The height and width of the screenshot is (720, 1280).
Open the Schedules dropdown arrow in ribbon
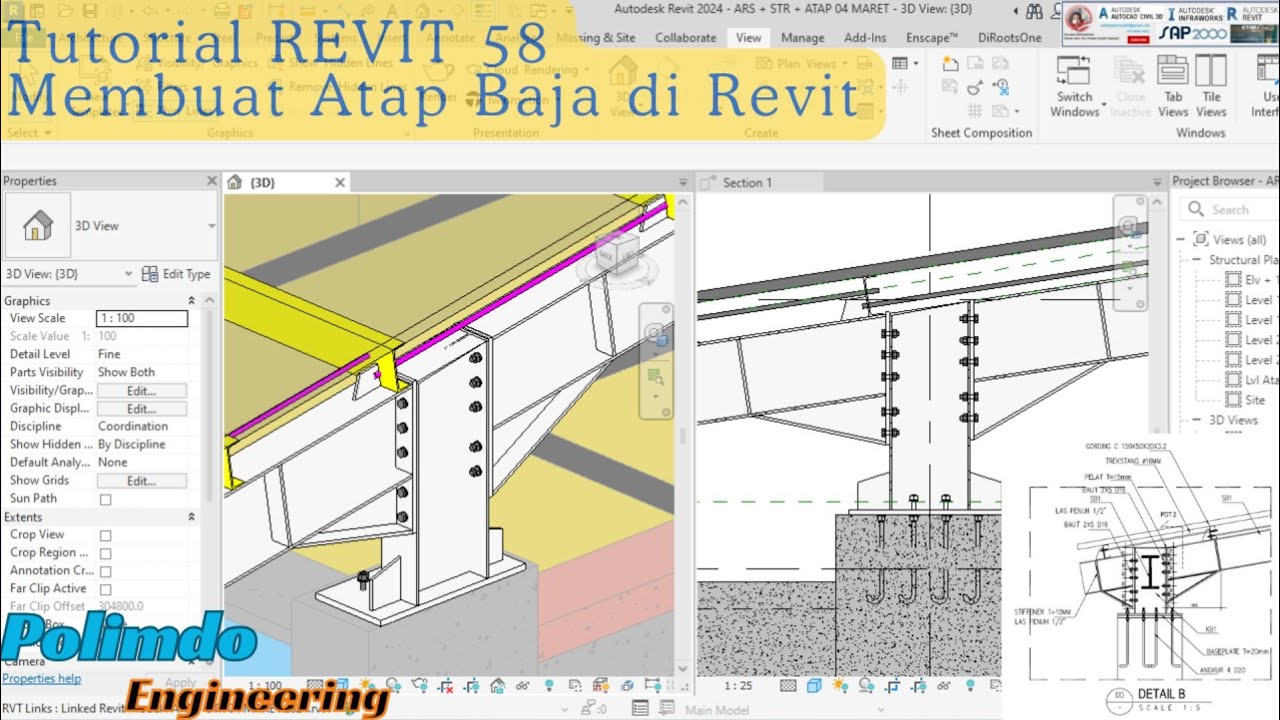coord(916,63)
